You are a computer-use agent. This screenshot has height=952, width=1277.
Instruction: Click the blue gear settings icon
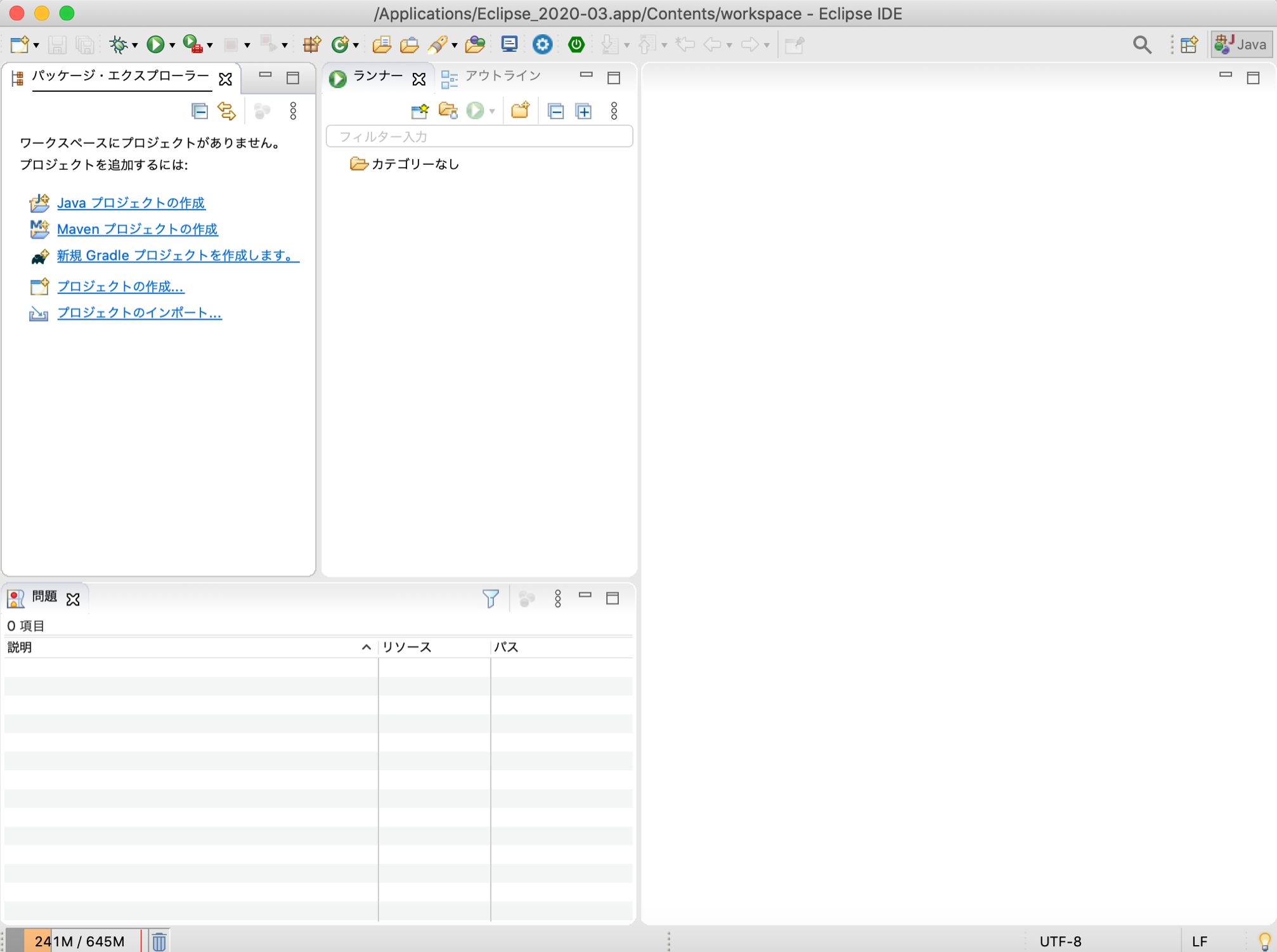(x=542, y=44)
